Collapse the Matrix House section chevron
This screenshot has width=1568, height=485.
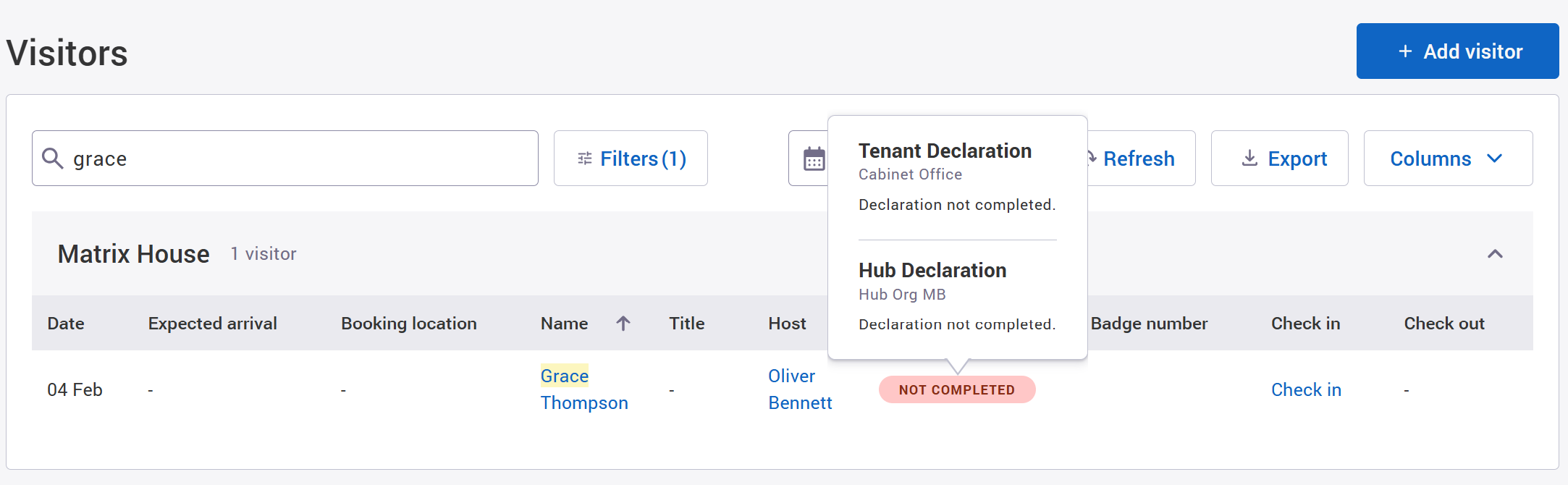pos(1495,254)
